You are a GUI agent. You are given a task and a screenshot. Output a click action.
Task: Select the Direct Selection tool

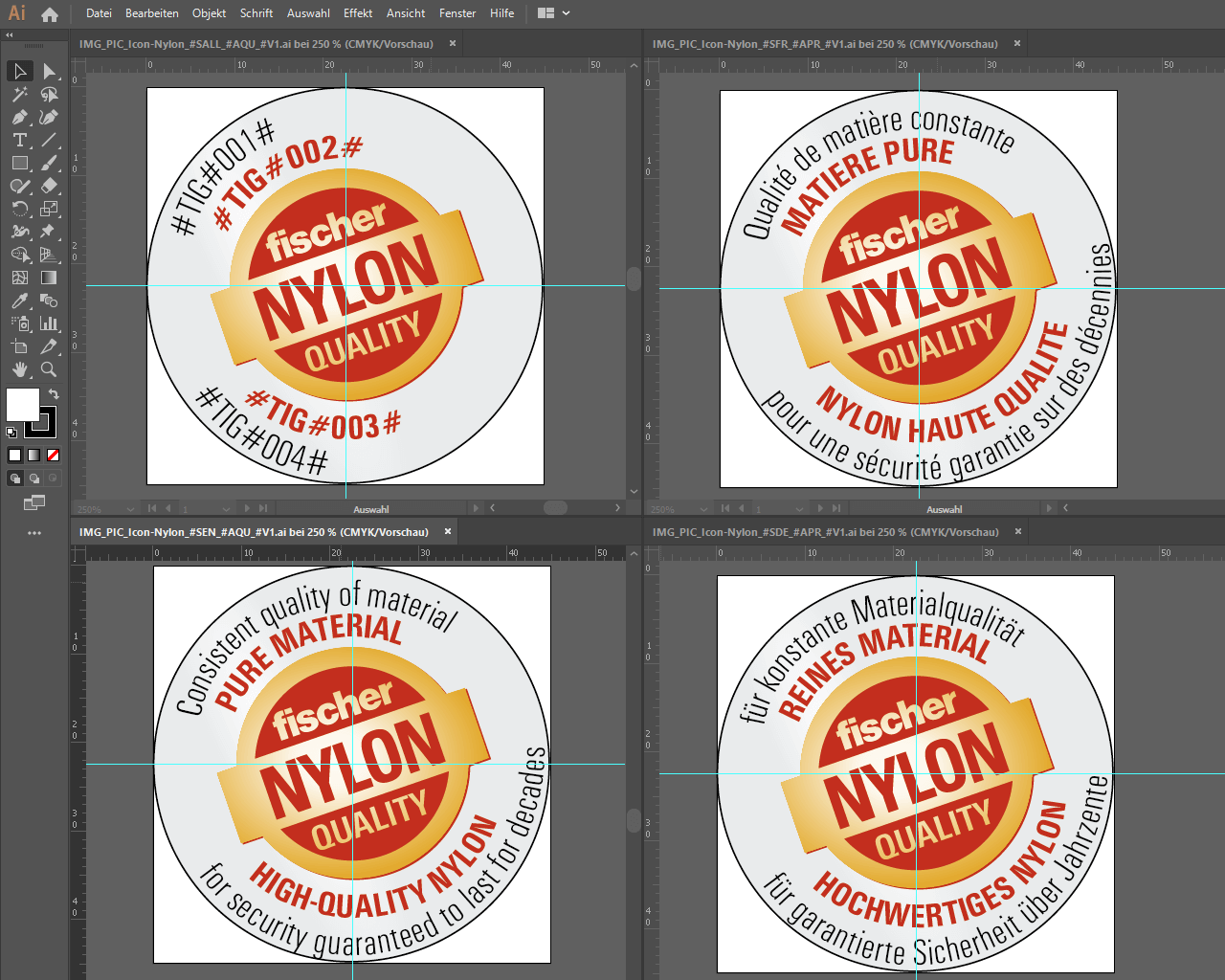(x=49, y=71)
